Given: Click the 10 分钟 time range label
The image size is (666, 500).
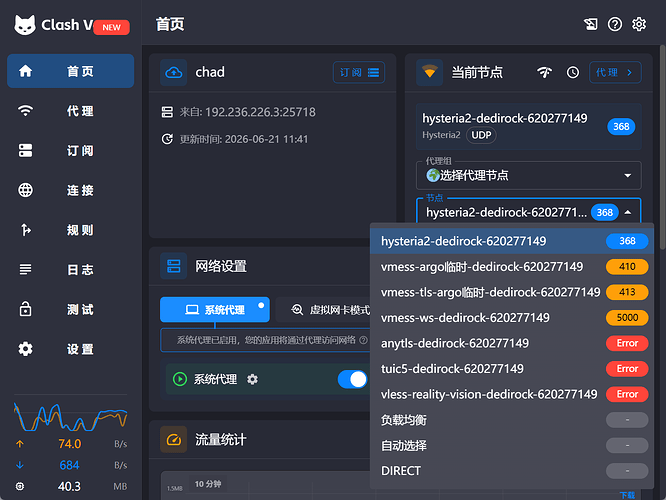Looking at the screenshot, I should point(208,484).
